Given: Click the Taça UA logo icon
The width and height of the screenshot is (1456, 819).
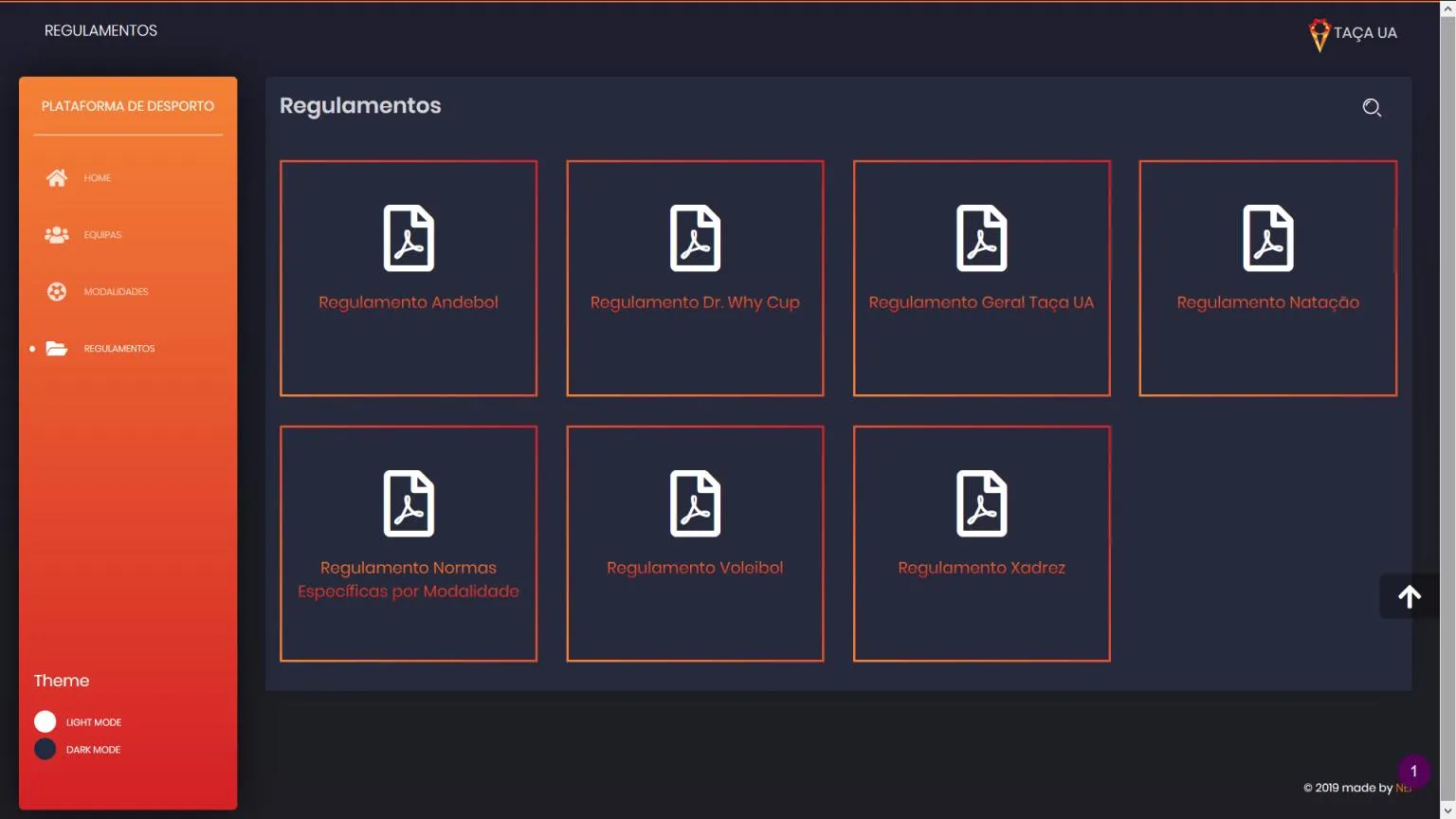Looking at the screenshot, I should pyautogui.click(x=1319, y=35).
